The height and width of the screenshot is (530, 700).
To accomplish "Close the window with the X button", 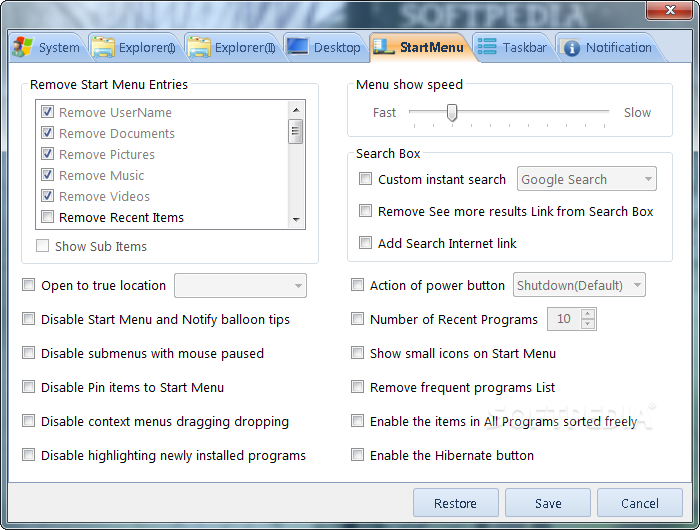I will tap(669, 10).
